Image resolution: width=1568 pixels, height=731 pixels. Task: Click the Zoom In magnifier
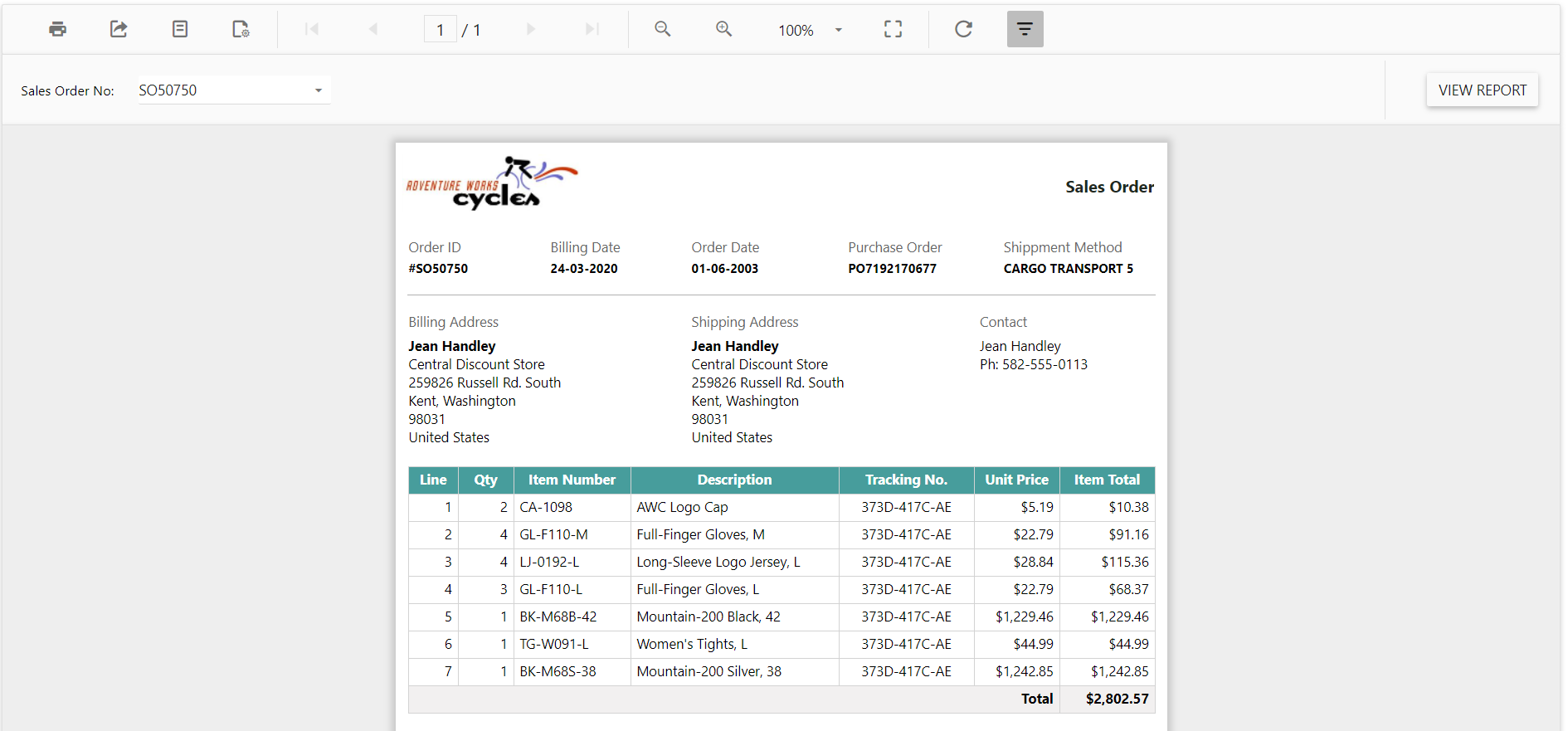point(723,29)
